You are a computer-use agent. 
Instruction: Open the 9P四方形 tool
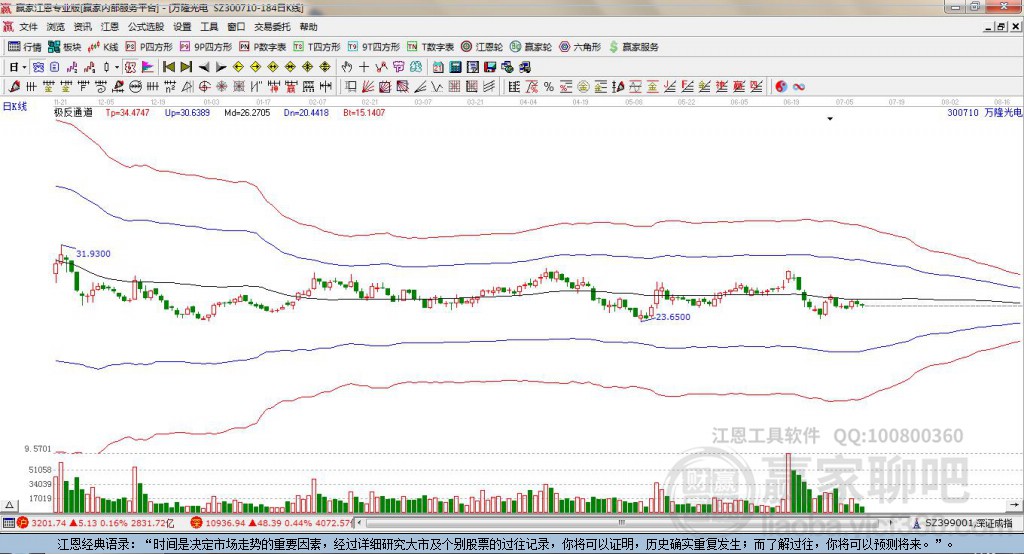pyautogui.click(x=206, y=47)
